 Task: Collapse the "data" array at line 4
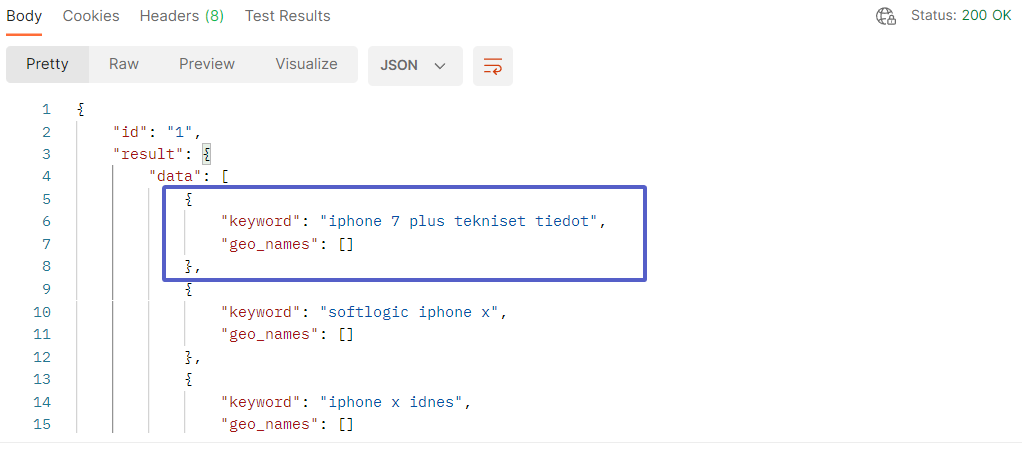pyautogui.click(x=226, y=177)
